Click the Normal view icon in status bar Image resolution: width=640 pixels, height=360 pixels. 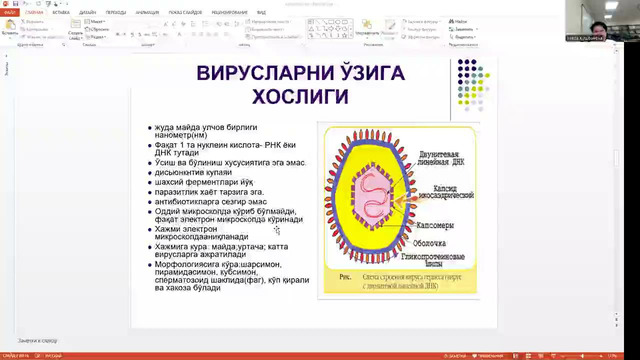[516, 356]
